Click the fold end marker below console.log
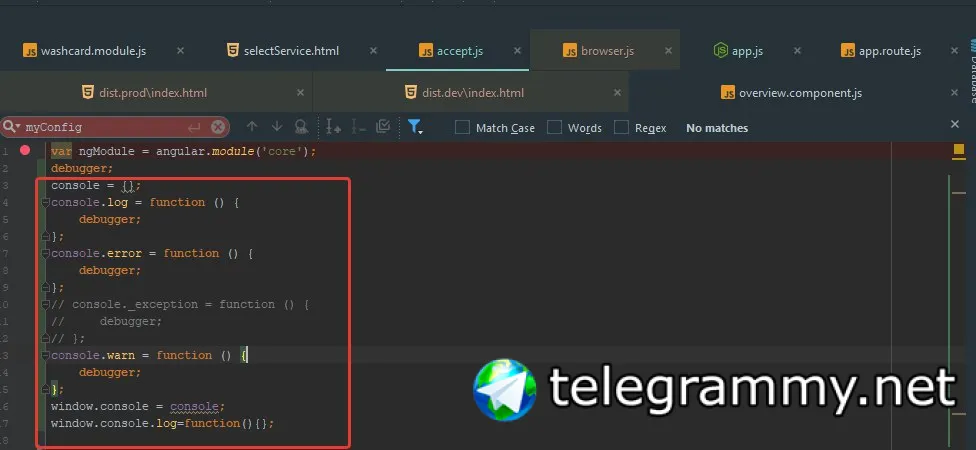 pyautogui.click(x=45, y=236)
